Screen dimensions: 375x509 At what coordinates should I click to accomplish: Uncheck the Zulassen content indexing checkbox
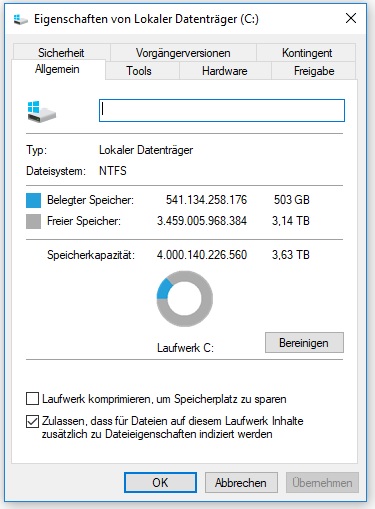click(x=32, y=421)
